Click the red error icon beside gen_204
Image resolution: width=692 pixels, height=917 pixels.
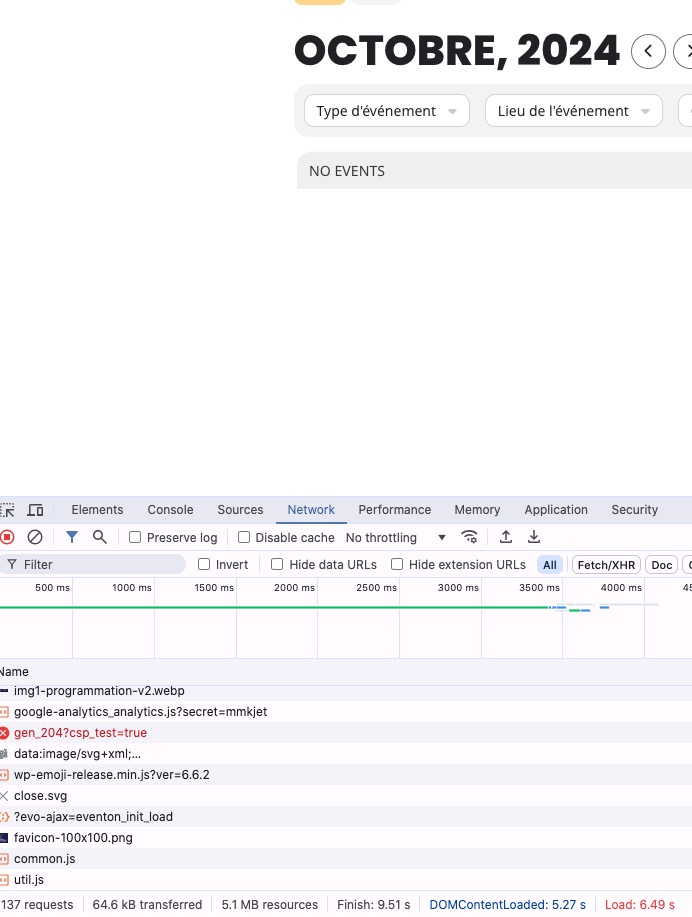click(5, 733)
